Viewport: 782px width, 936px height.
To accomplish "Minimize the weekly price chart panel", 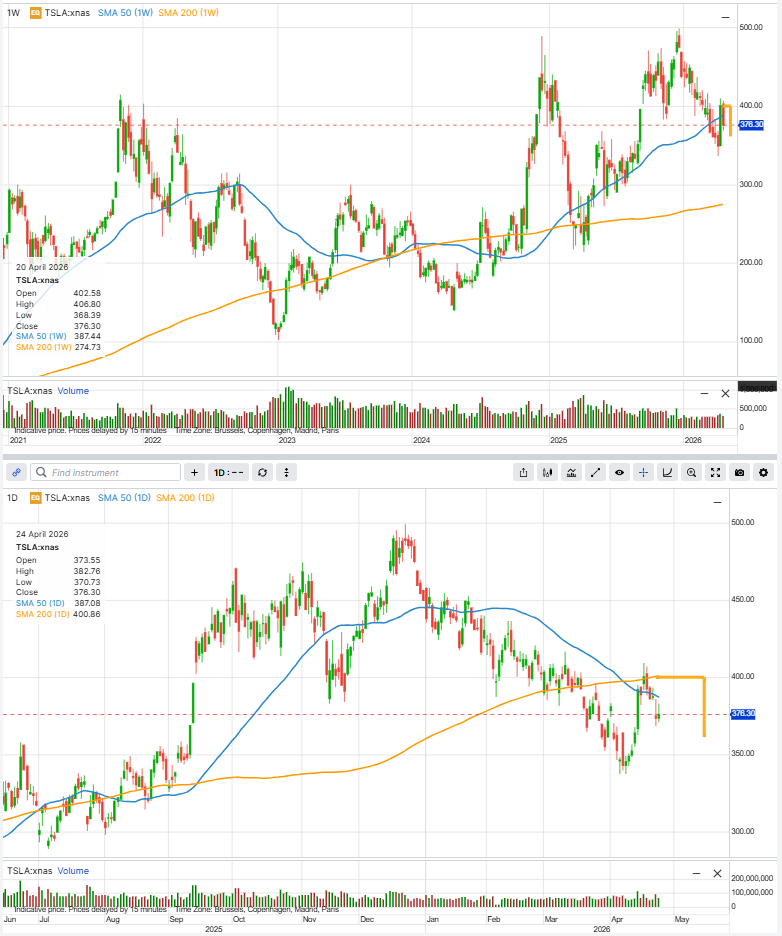I will coord(725,17).
